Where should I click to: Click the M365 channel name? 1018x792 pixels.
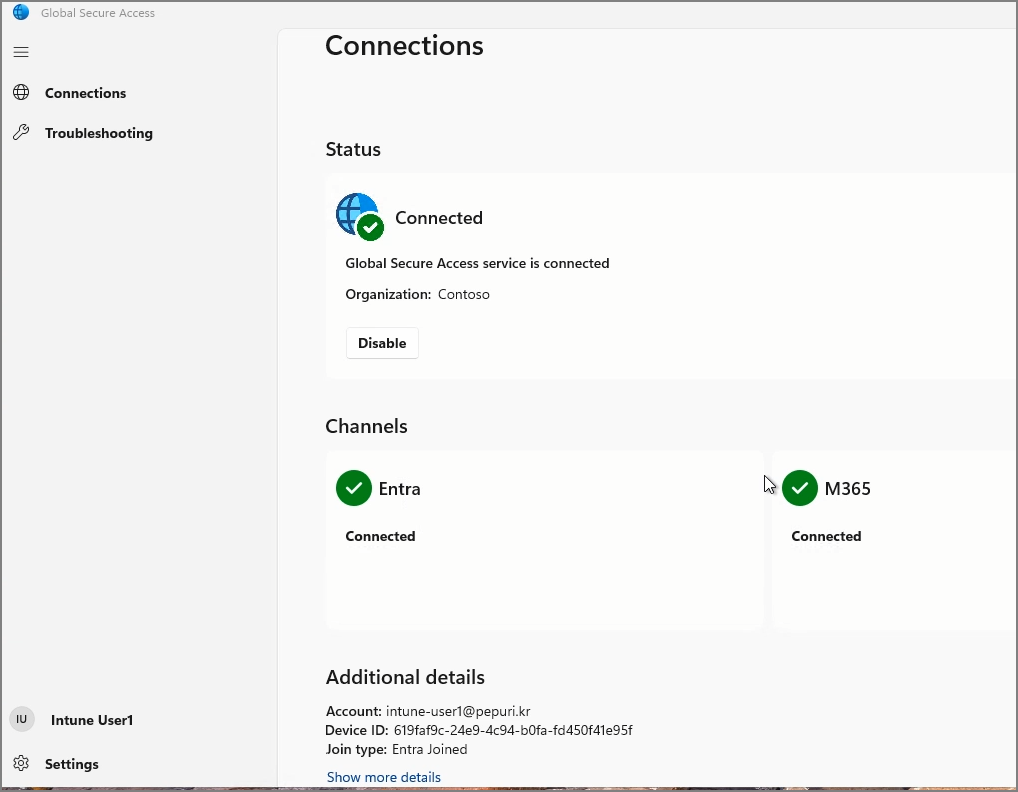point(847,488)
